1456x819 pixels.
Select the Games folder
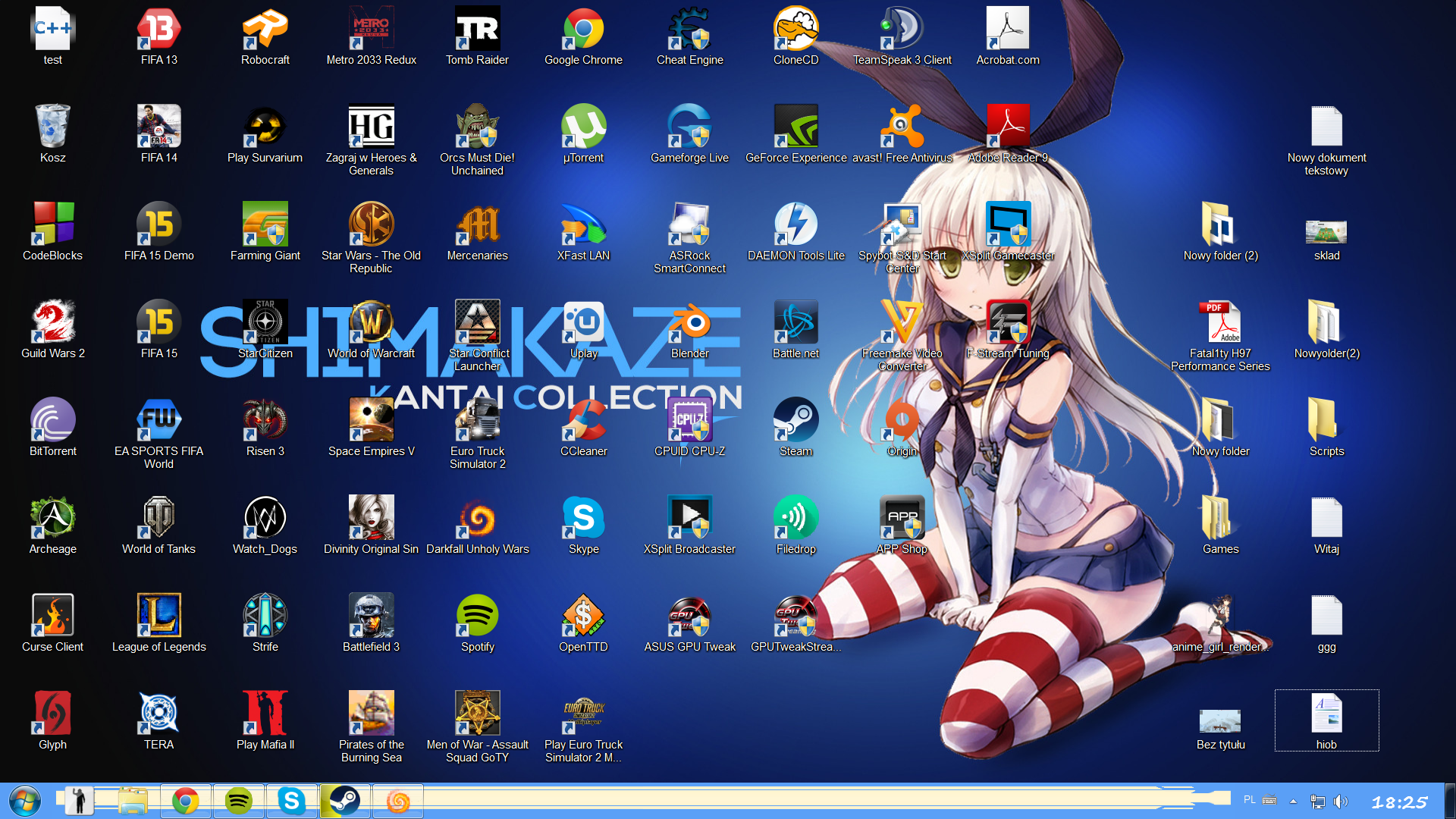pyautogui.click(x=1221, y=525)
